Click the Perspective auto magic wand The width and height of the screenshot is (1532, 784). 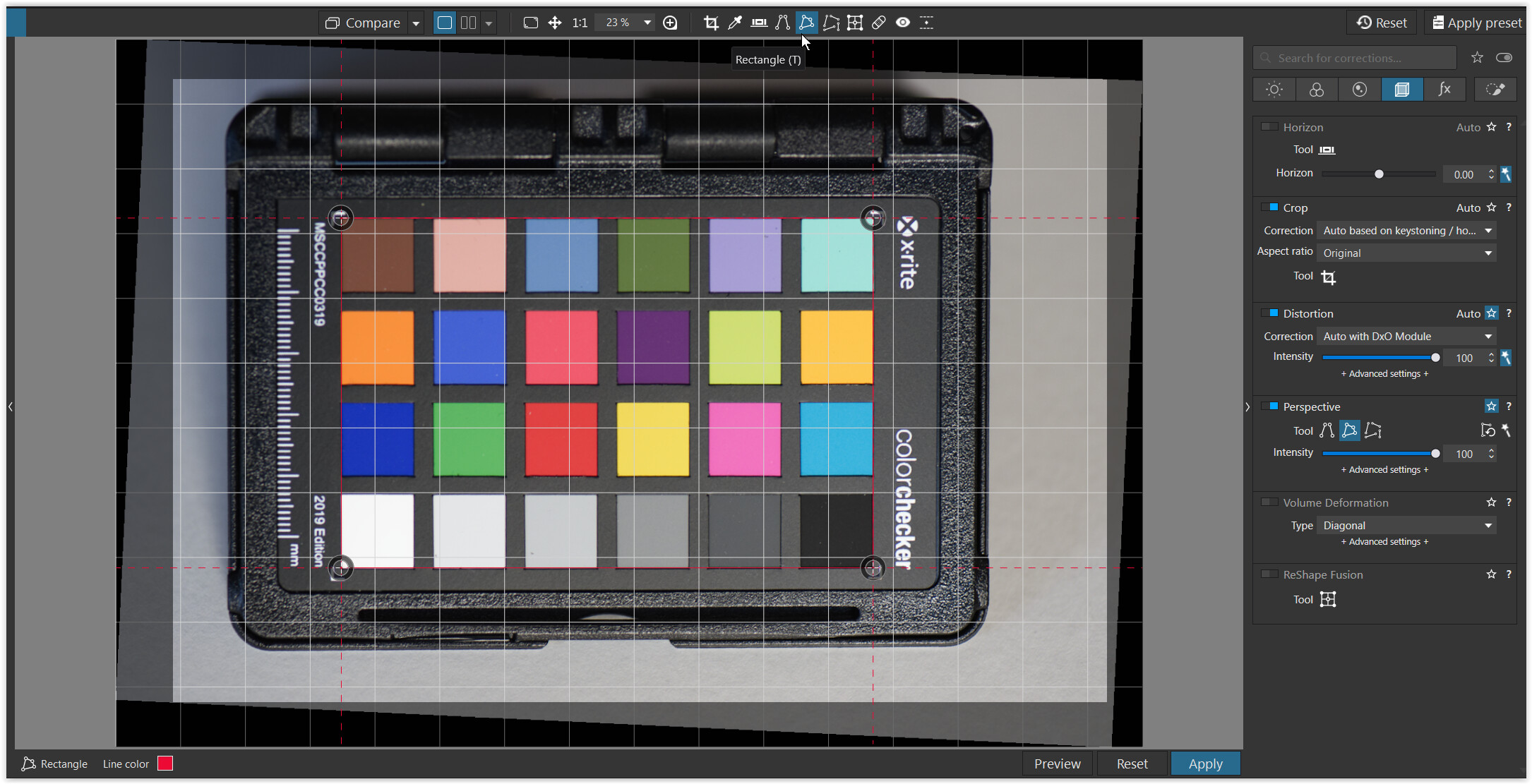1506,430
